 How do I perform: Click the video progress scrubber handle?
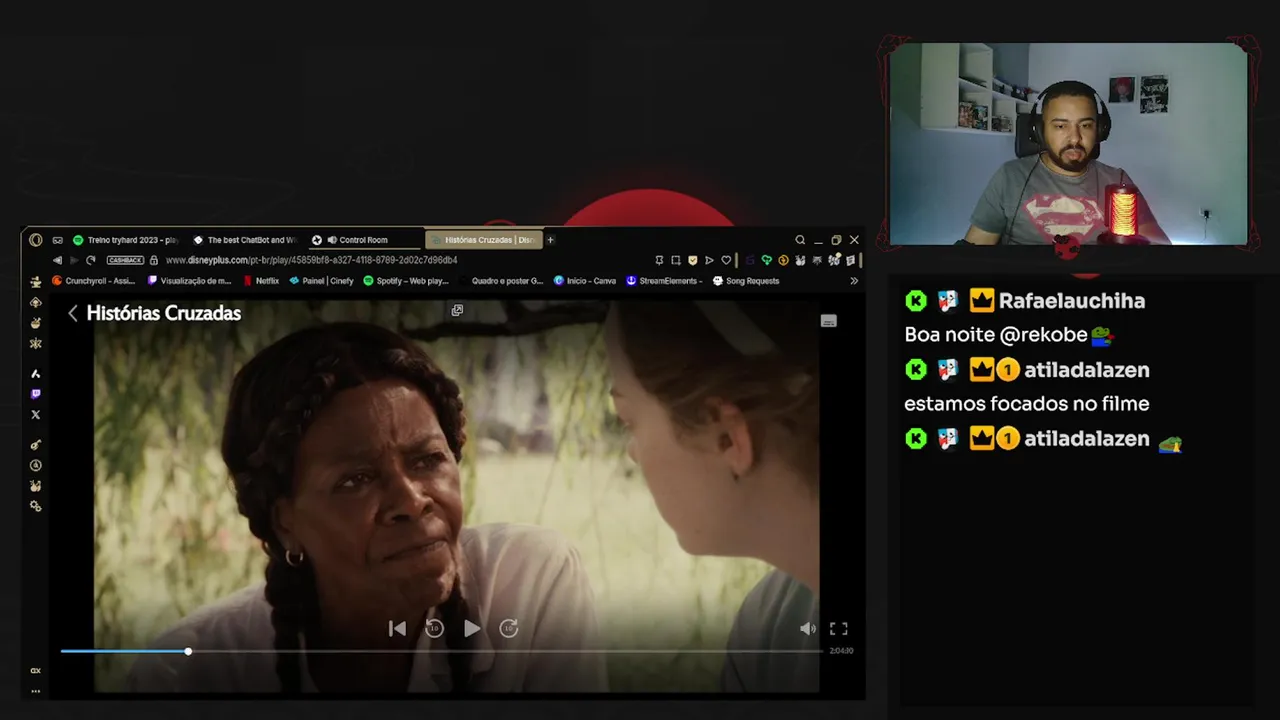pos(188,651)
